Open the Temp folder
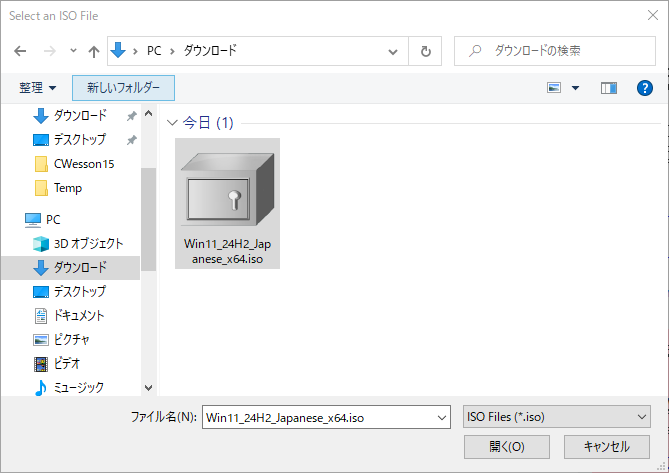 67,188
